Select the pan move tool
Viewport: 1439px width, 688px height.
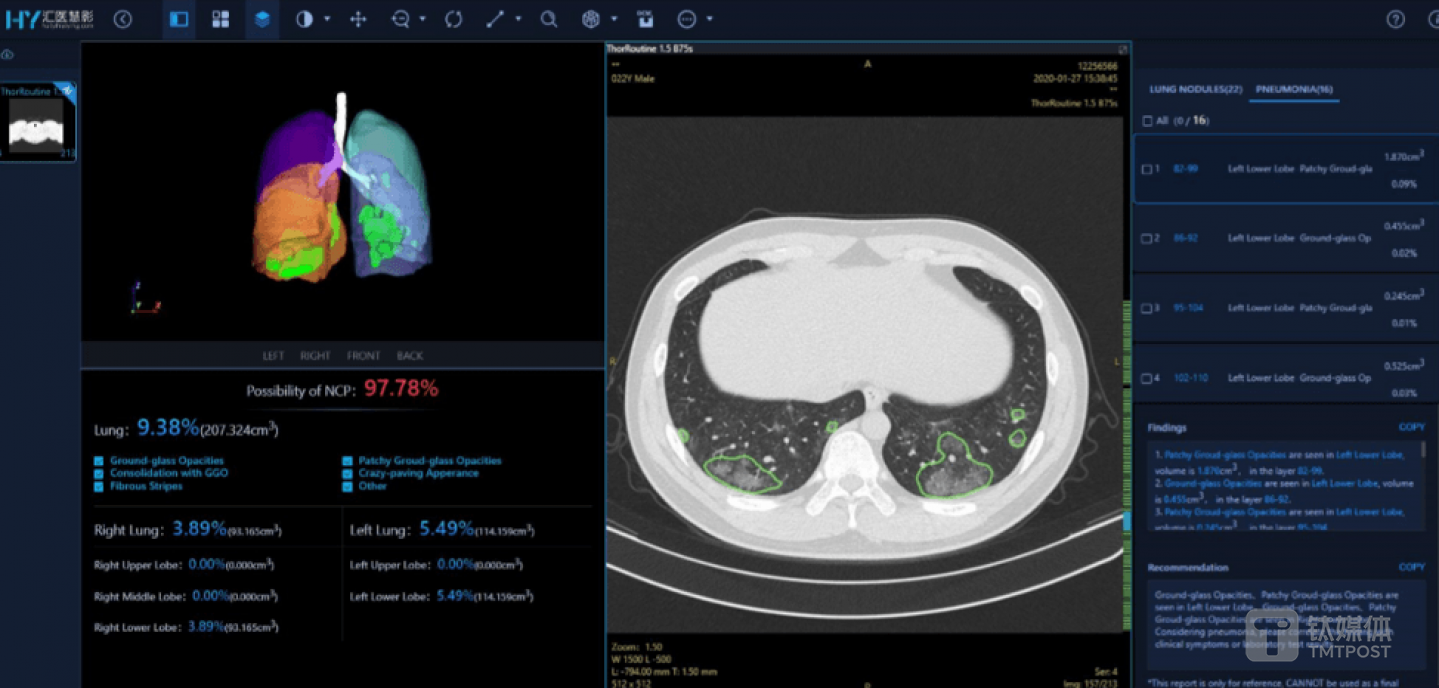[x=358, y=19]
